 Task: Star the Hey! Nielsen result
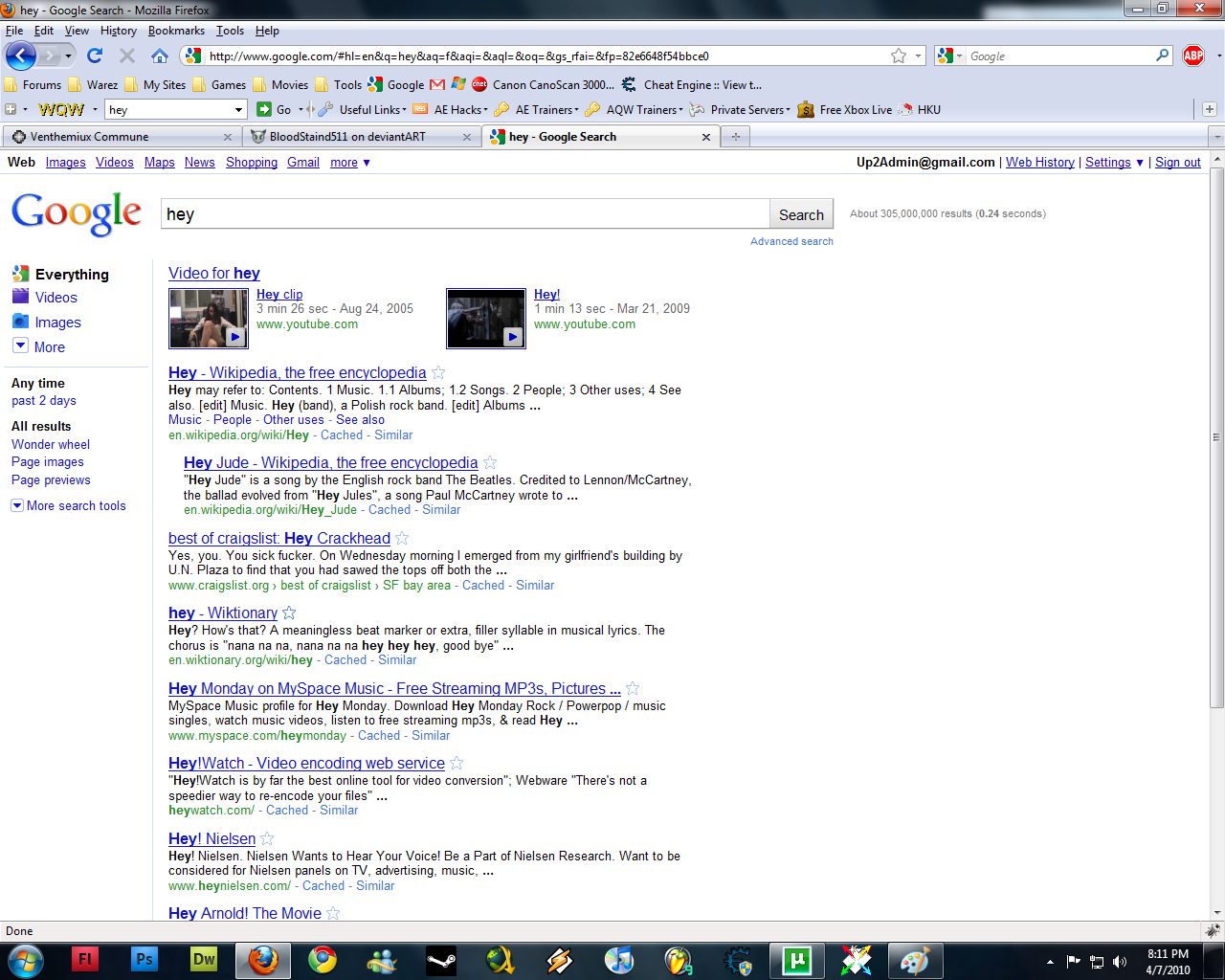[267, 838]
